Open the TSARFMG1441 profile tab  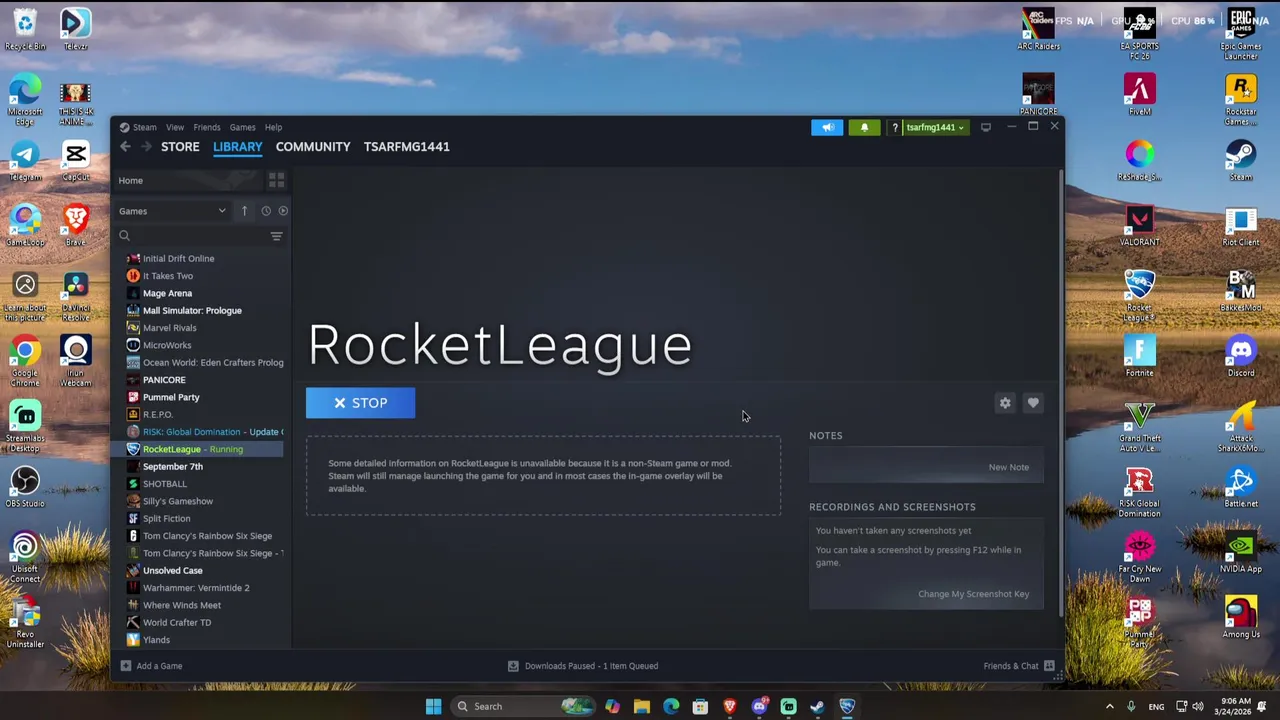(407, 147)
